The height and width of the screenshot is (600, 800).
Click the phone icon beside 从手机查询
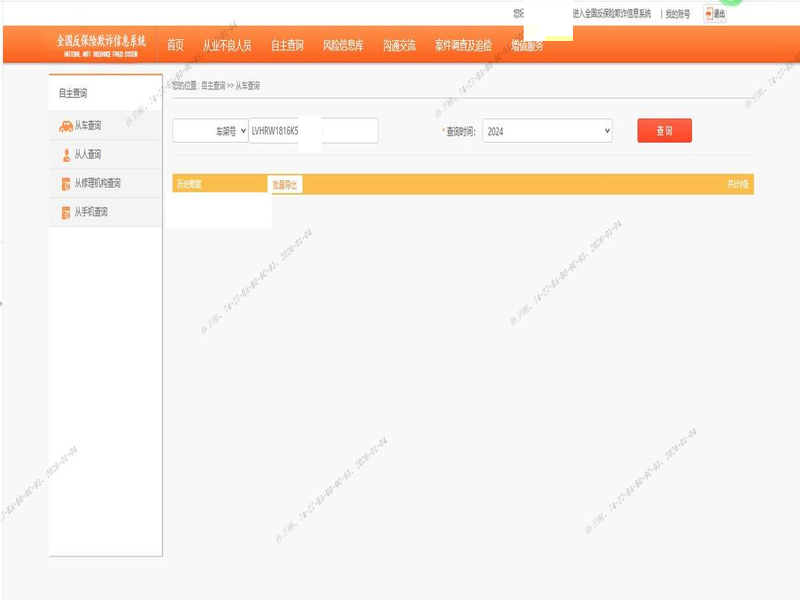click(66, 212)
